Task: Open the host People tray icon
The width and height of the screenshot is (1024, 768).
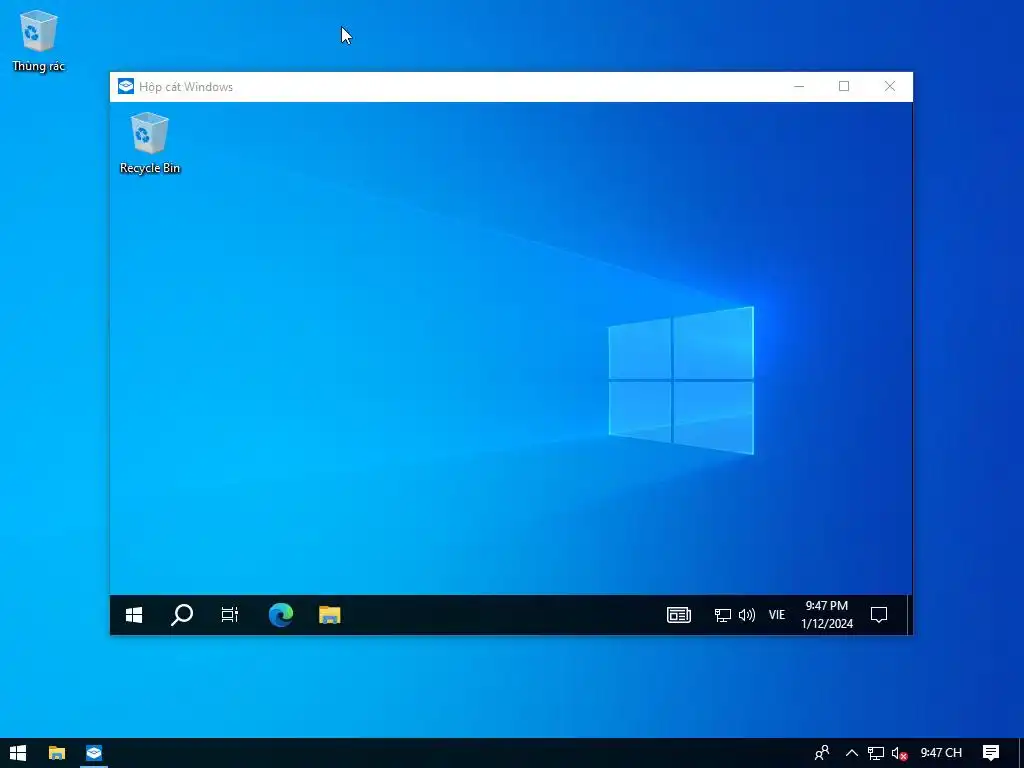Action: coord(822,753)
